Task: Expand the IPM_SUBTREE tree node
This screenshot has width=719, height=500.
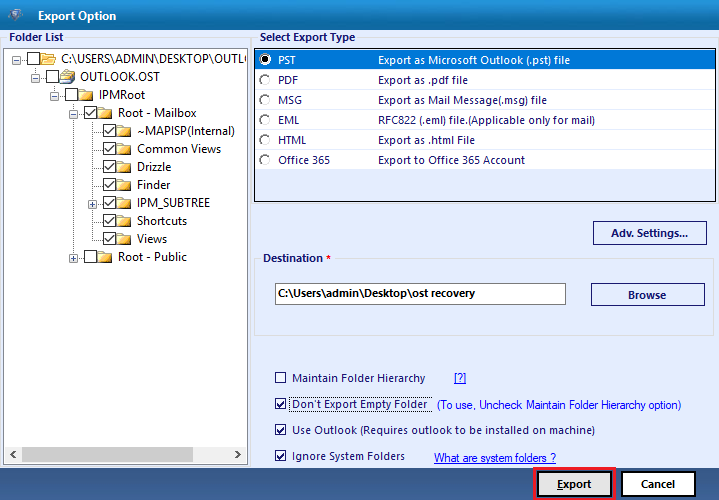Action: click(x=92, y=203)
